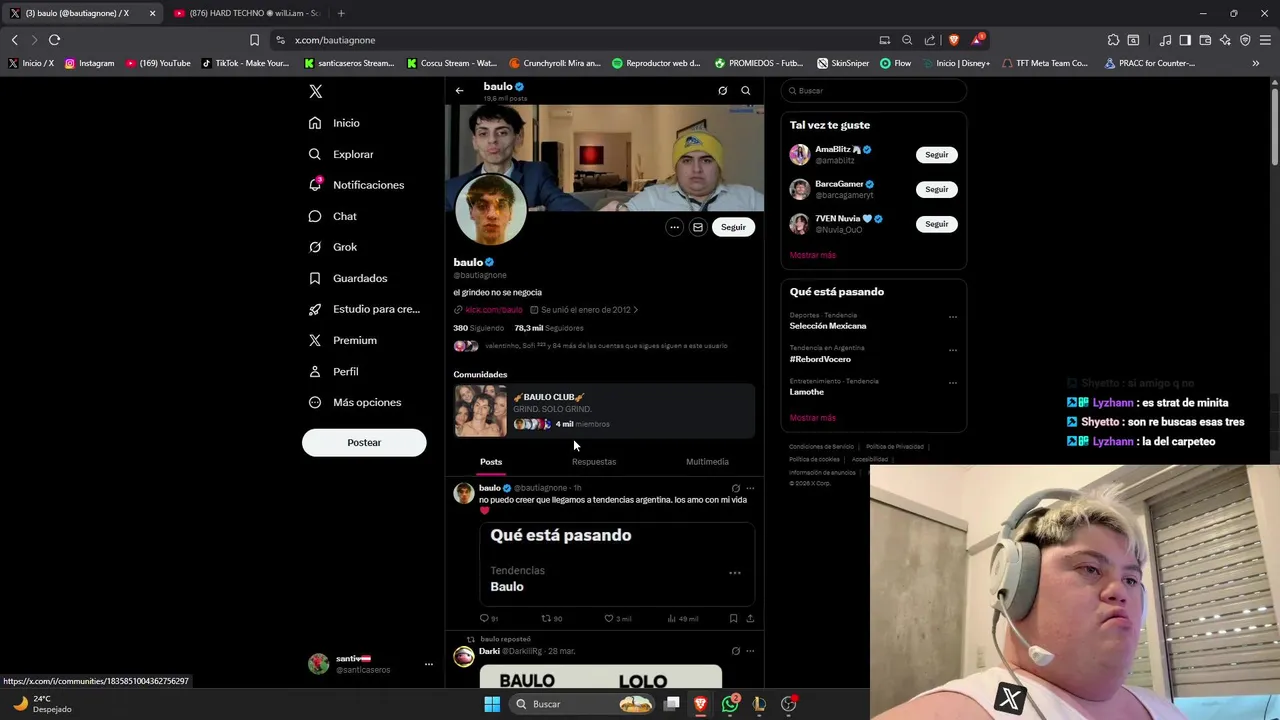Click Mostrar más under Qué está pasando
This screenshot has height=720, width=1280.
812,418
